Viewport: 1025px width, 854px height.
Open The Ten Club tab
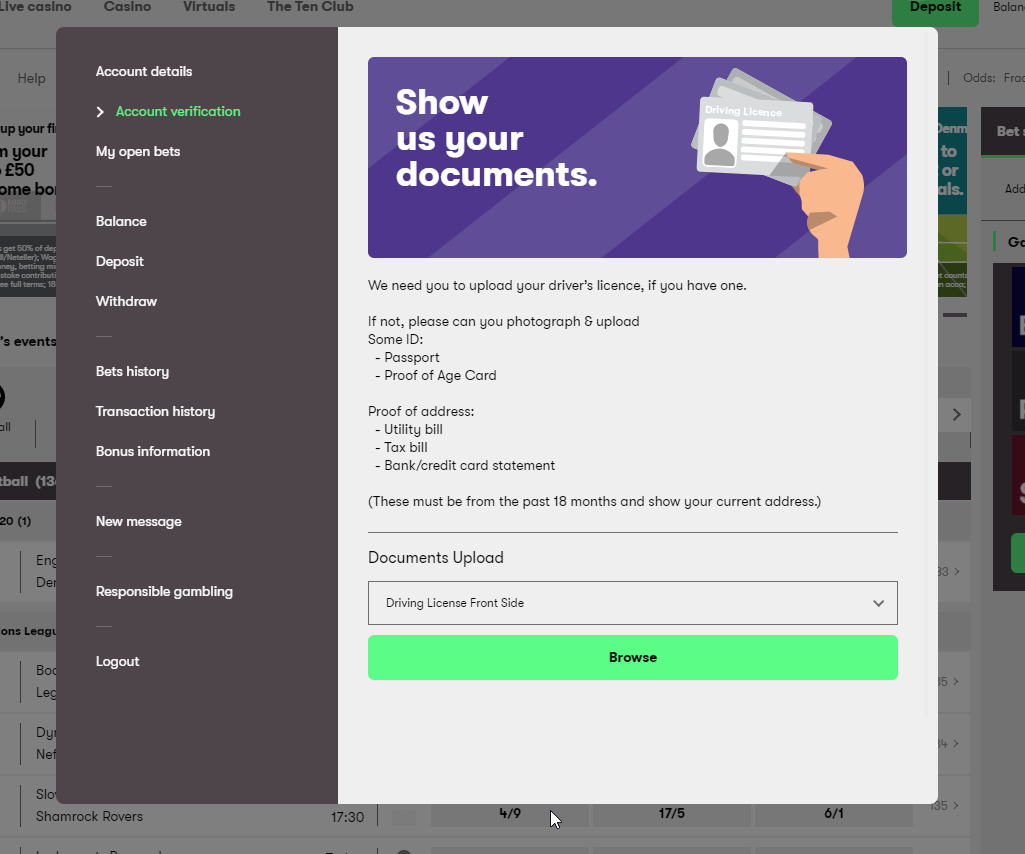coord(310,8)
